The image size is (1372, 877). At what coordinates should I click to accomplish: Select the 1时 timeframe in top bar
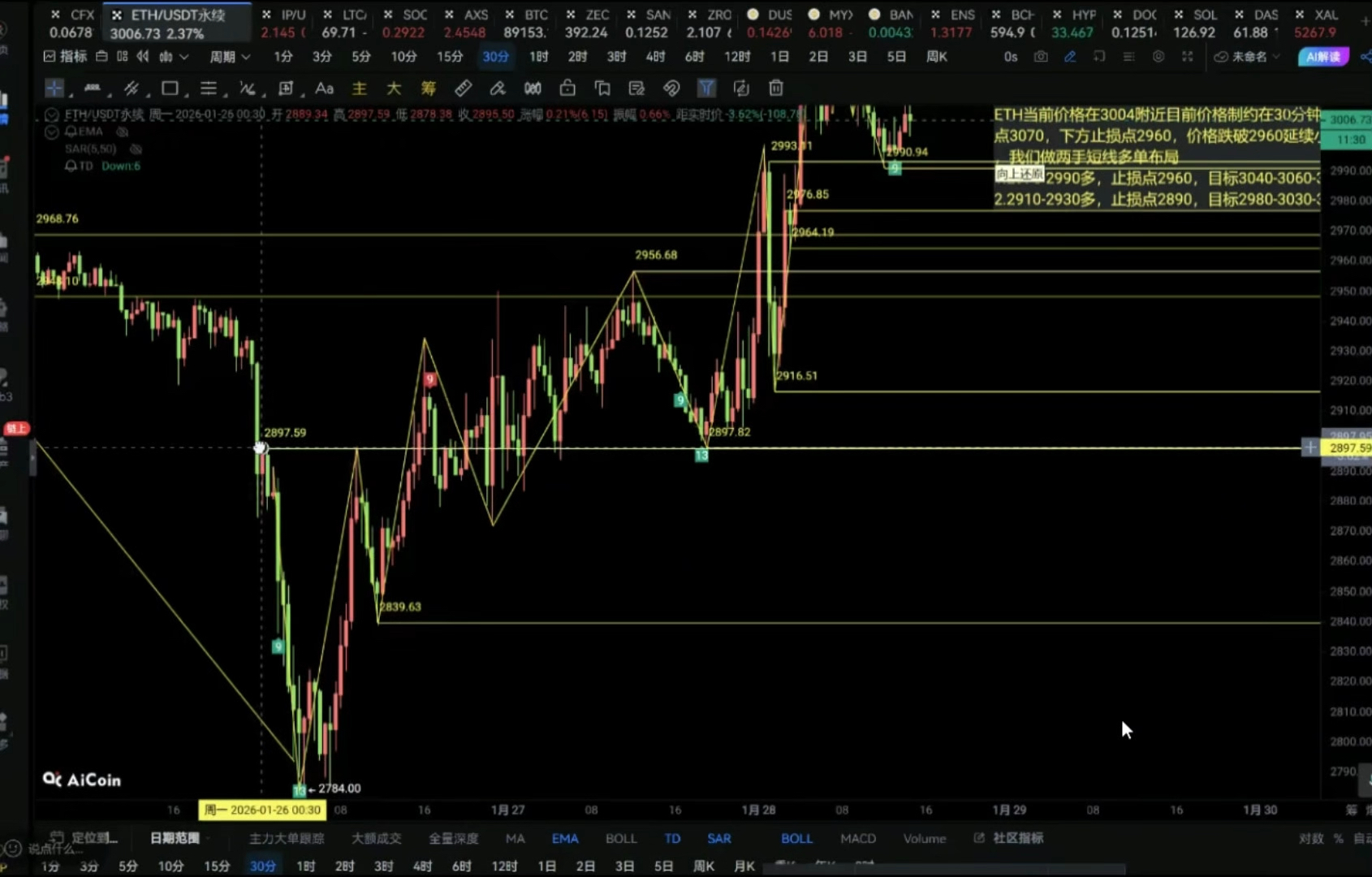tap(538, 57)
